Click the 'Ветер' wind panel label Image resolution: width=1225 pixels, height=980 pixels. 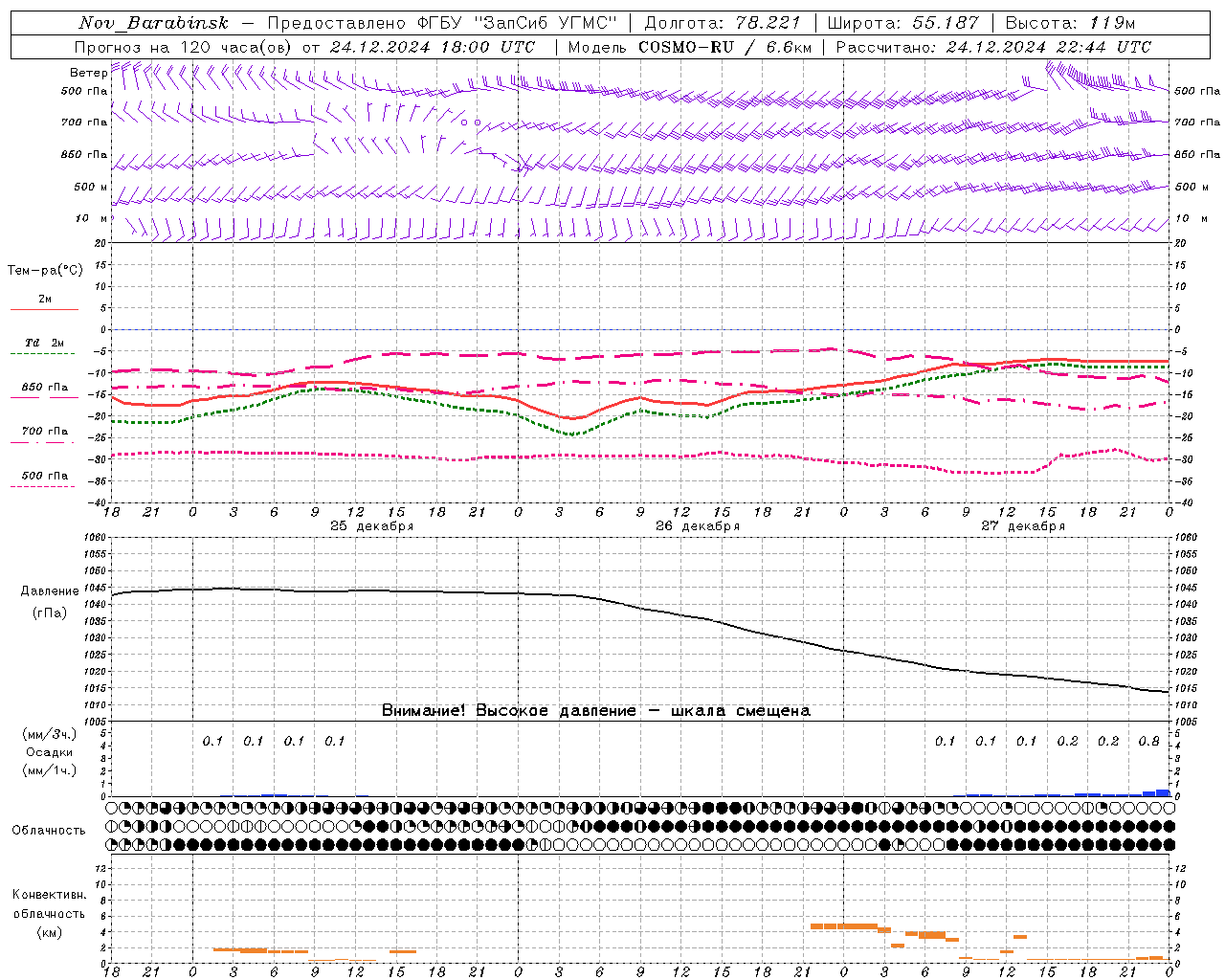[x=88, y=73]
